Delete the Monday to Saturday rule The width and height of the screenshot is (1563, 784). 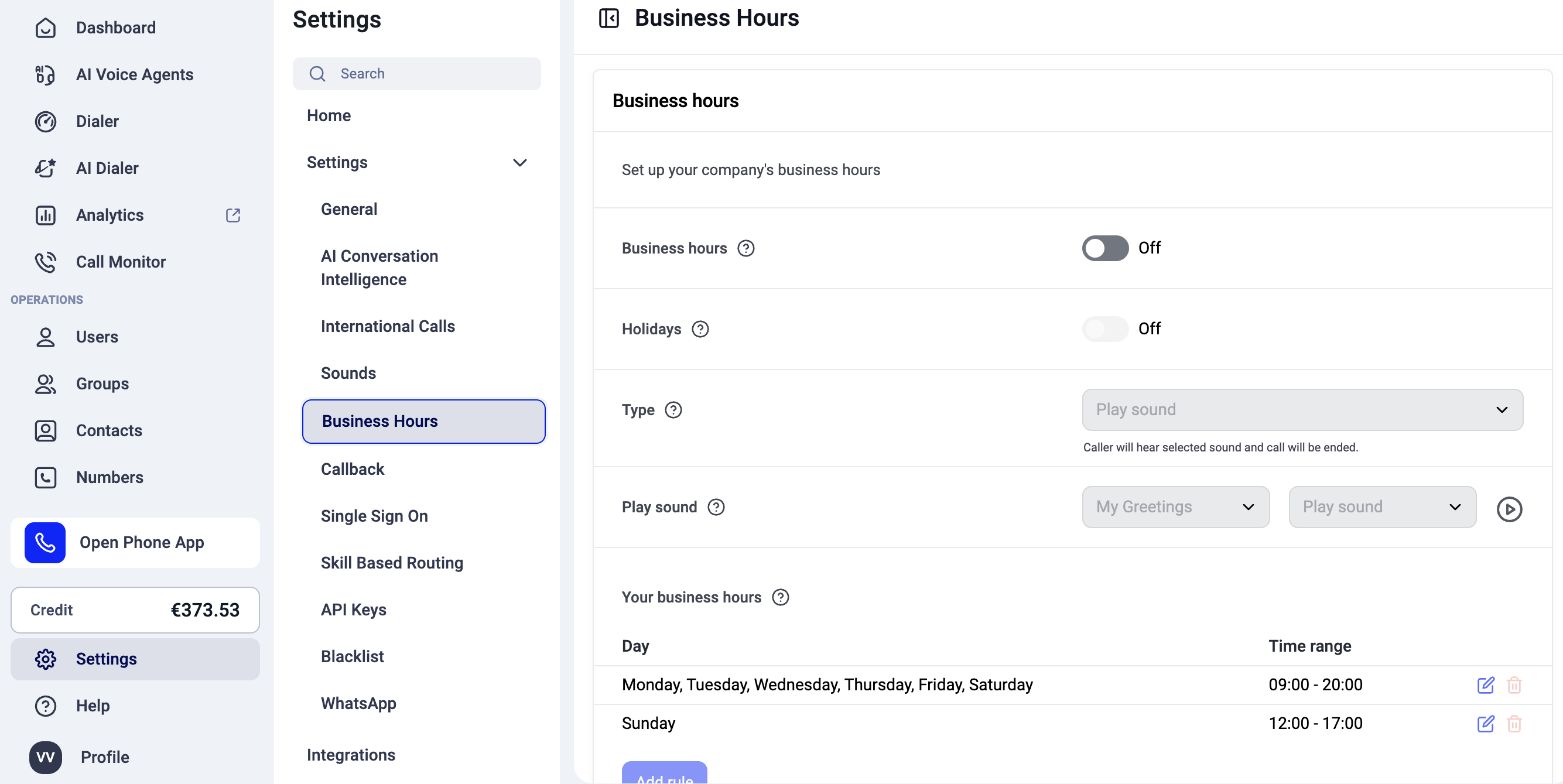pyautogui.click(x=1514, y=685)
